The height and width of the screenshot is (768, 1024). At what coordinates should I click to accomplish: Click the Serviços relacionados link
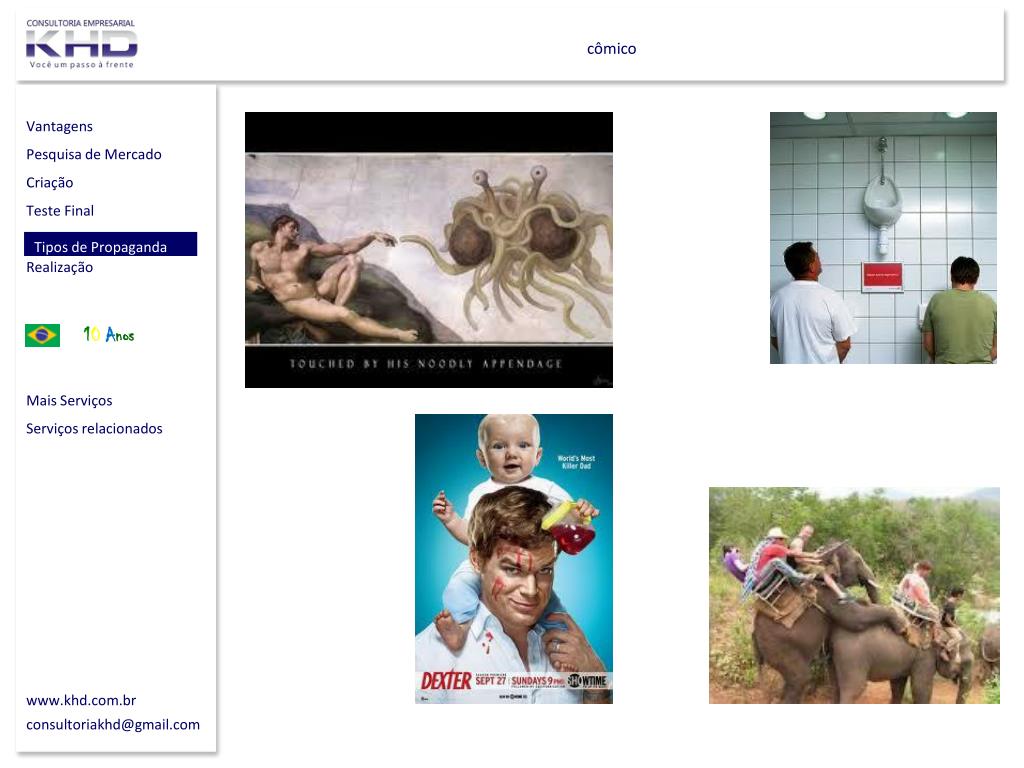[x=94, y=428]
